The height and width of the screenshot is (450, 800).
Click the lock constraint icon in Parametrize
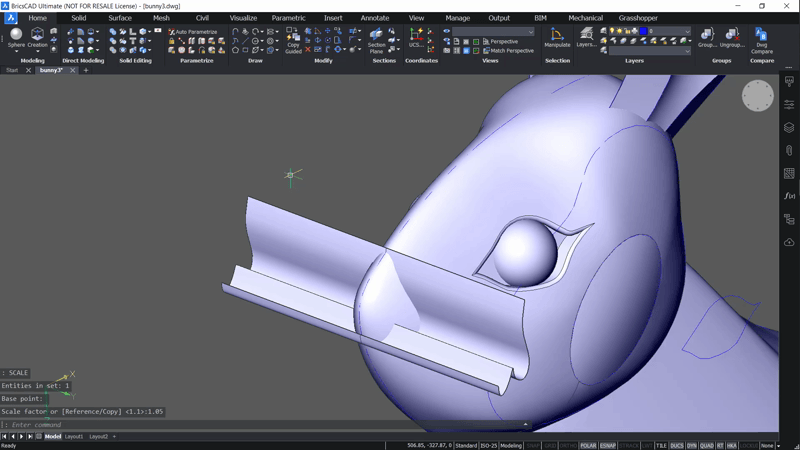pos(171,41)
